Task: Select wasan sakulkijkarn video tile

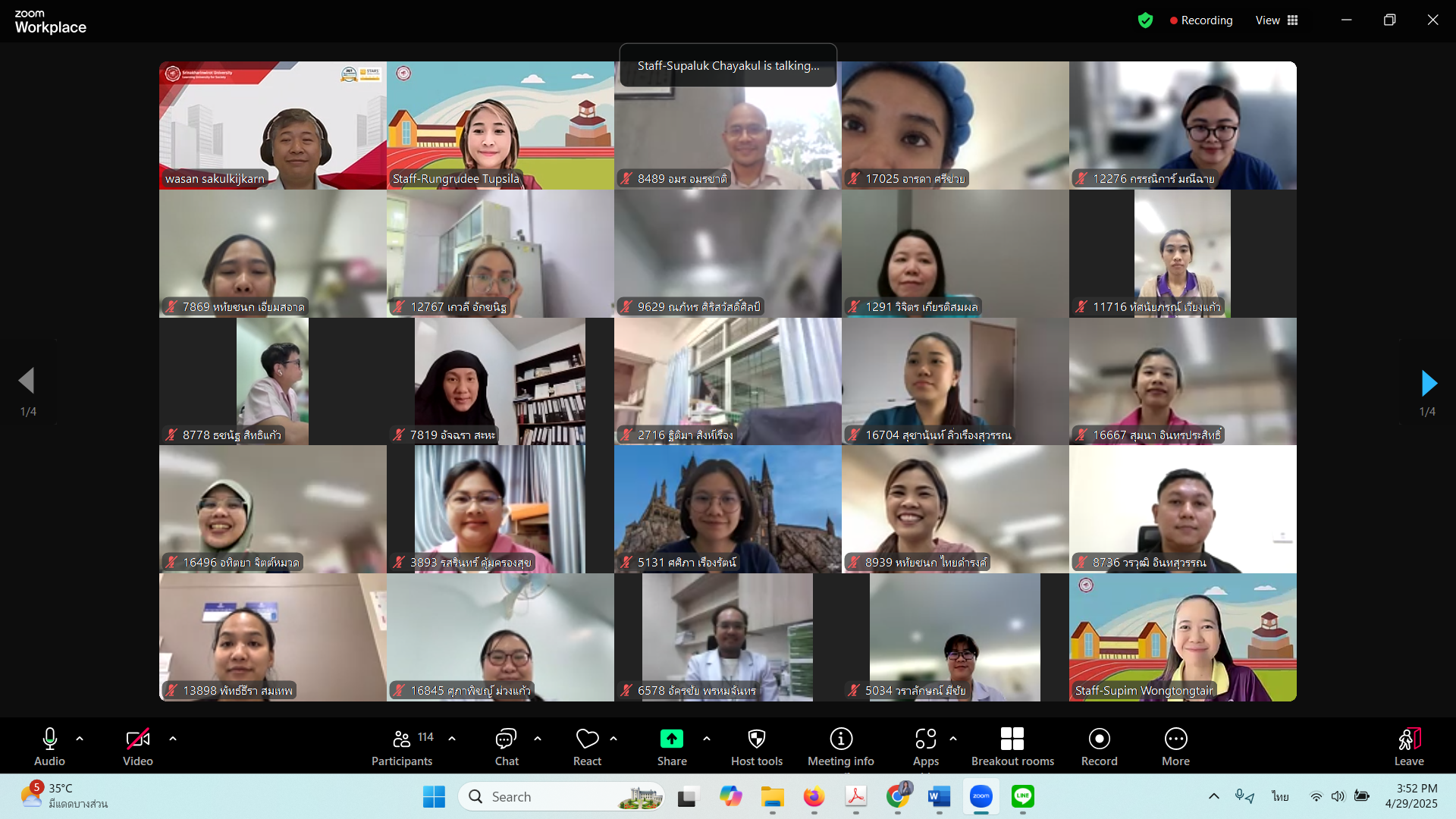Action: click(272, 125)
